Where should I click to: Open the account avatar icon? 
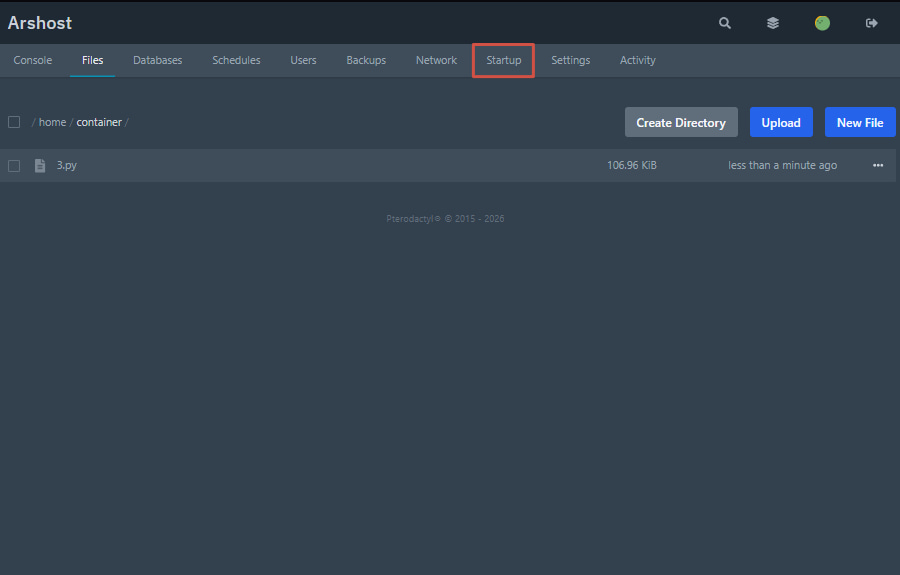(822, 23)
